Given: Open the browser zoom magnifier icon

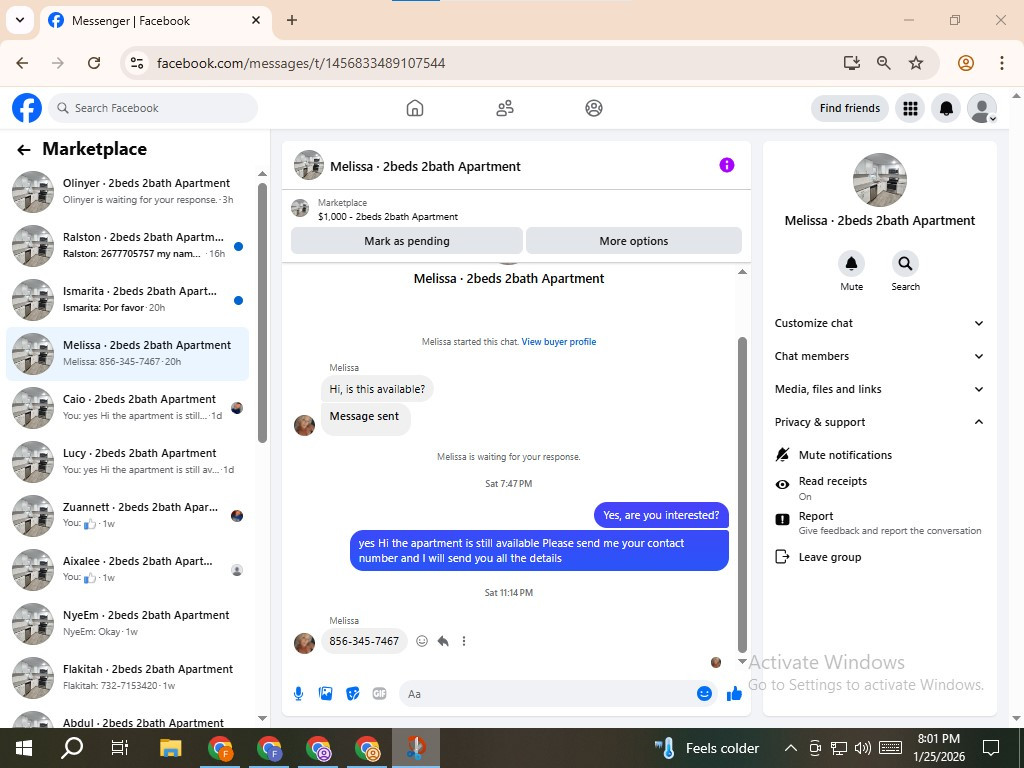Looking at the screenshot, I should 884,63.
